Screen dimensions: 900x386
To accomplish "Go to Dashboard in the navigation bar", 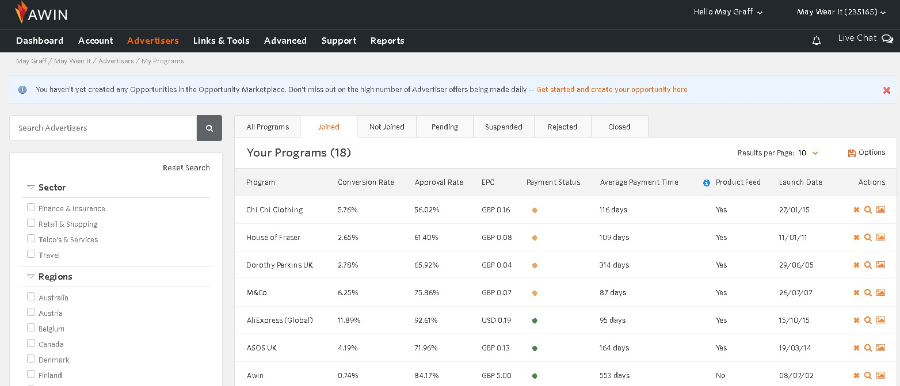I will point(40,41).
